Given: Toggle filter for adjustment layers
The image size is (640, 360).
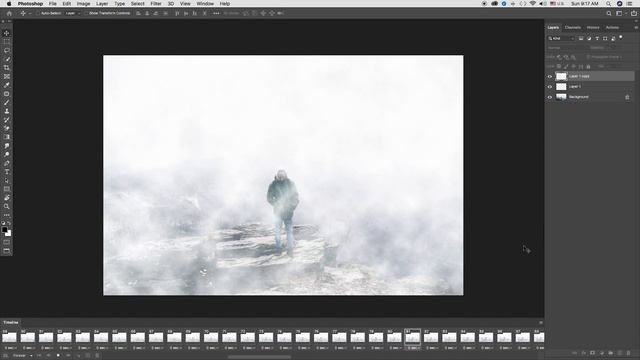Looking at the screenshot, I should click(589, 38).
